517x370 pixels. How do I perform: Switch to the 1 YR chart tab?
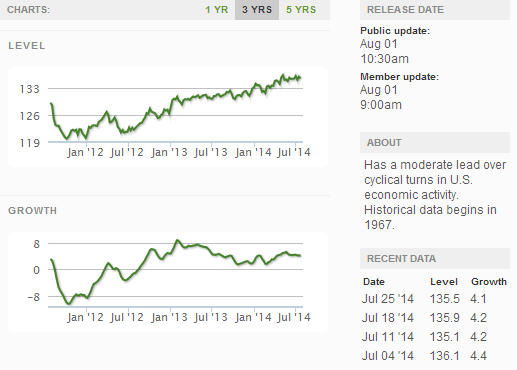[217, 10]
